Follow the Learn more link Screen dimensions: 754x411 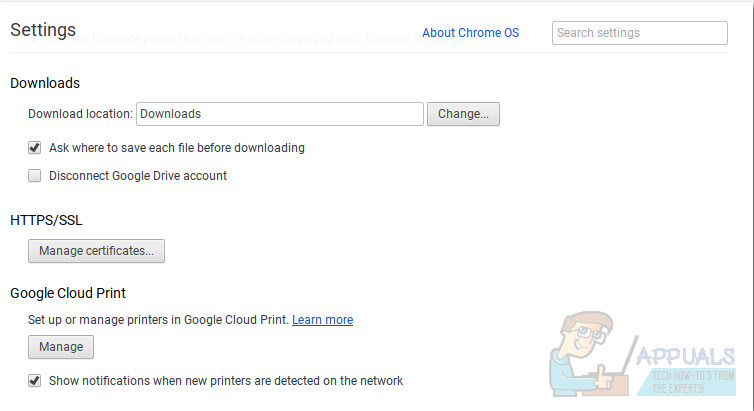tap(322, 320)
